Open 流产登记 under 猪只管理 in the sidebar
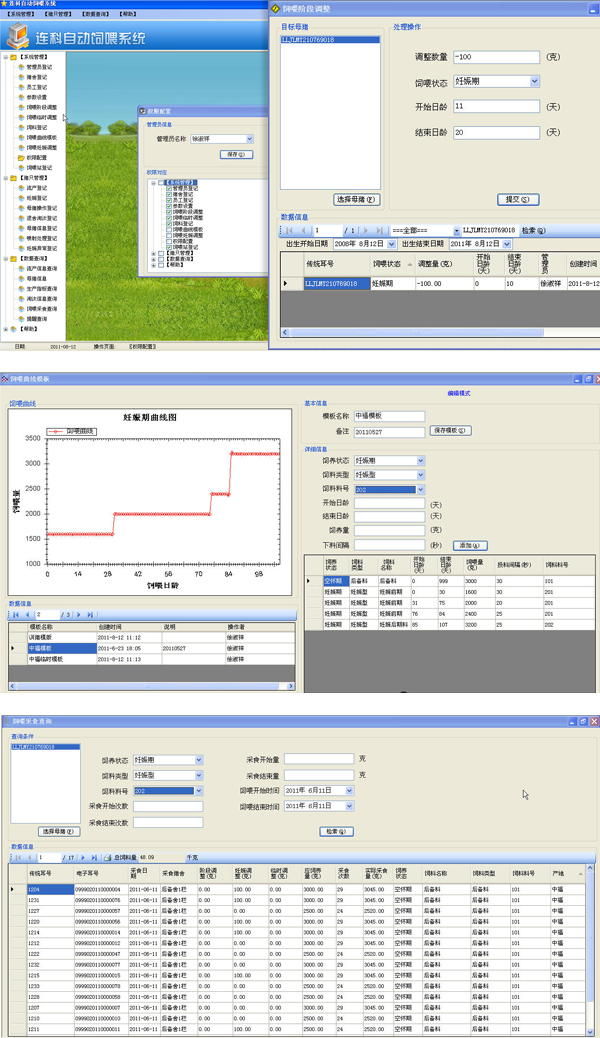Image resolution: width=600 pixels, height=1038 pixels. point(37,187)
